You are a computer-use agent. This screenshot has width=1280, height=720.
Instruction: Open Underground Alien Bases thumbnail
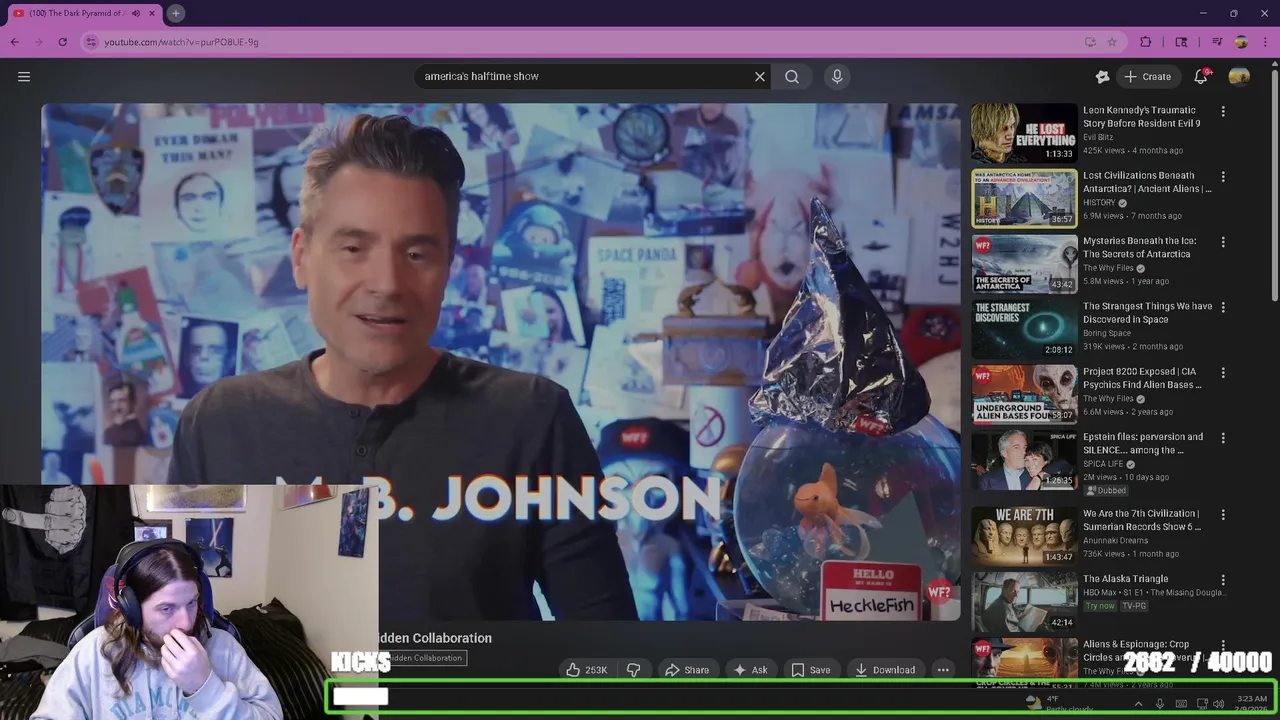[x=1024, y=394]
